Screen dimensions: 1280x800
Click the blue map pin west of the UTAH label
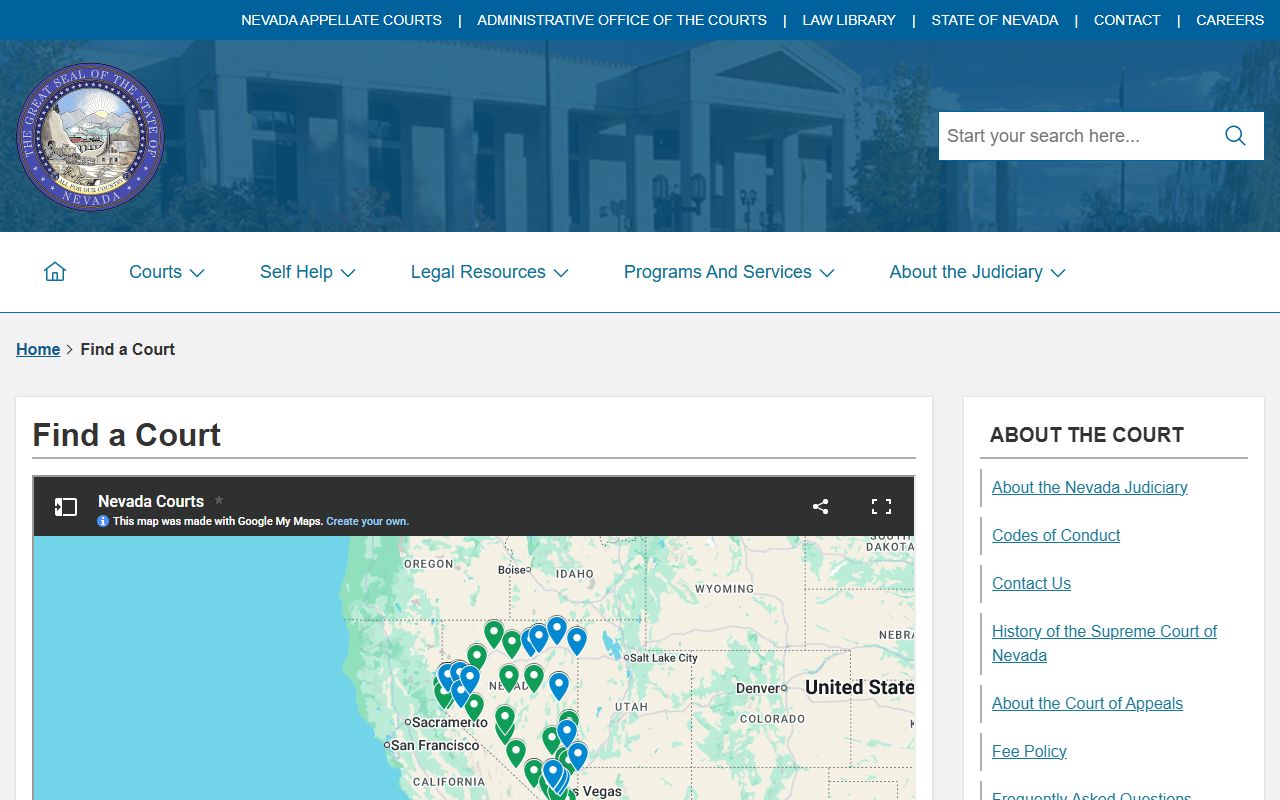[x=559, y=685]
